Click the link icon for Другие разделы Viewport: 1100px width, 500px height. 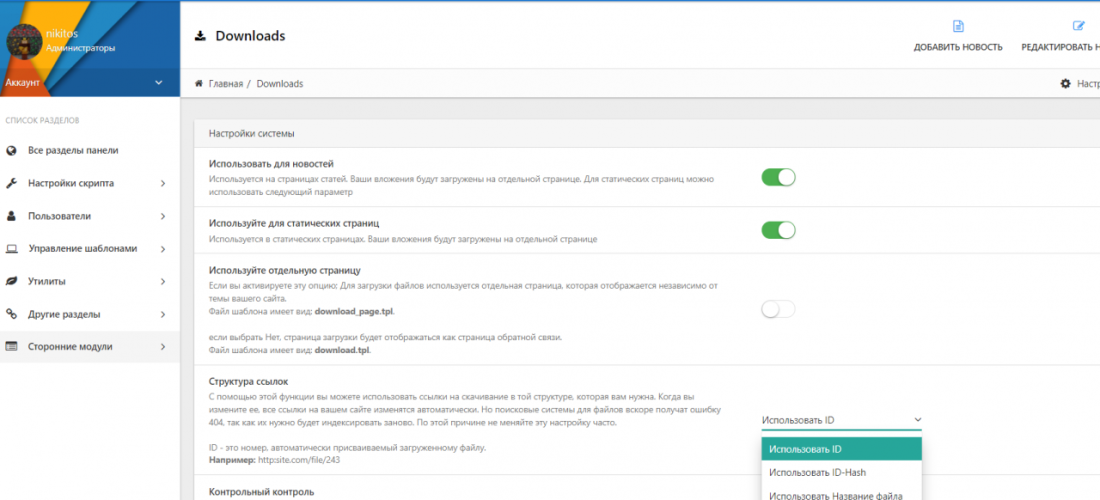click(12, 314)
